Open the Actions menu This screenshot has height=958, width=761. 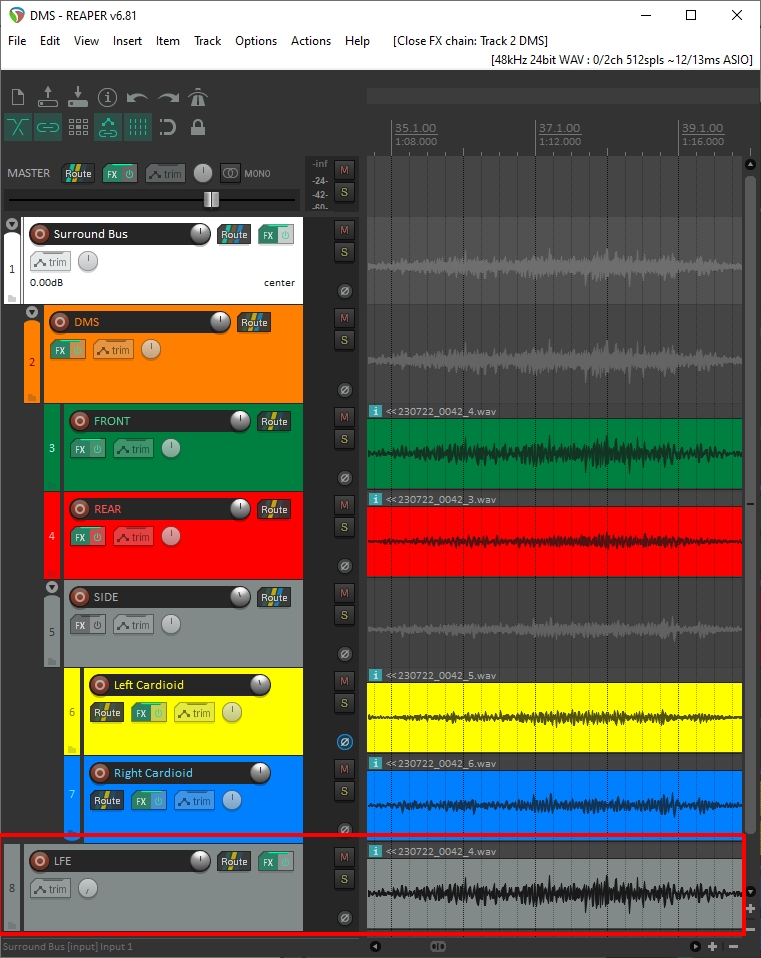click(311, 41)
